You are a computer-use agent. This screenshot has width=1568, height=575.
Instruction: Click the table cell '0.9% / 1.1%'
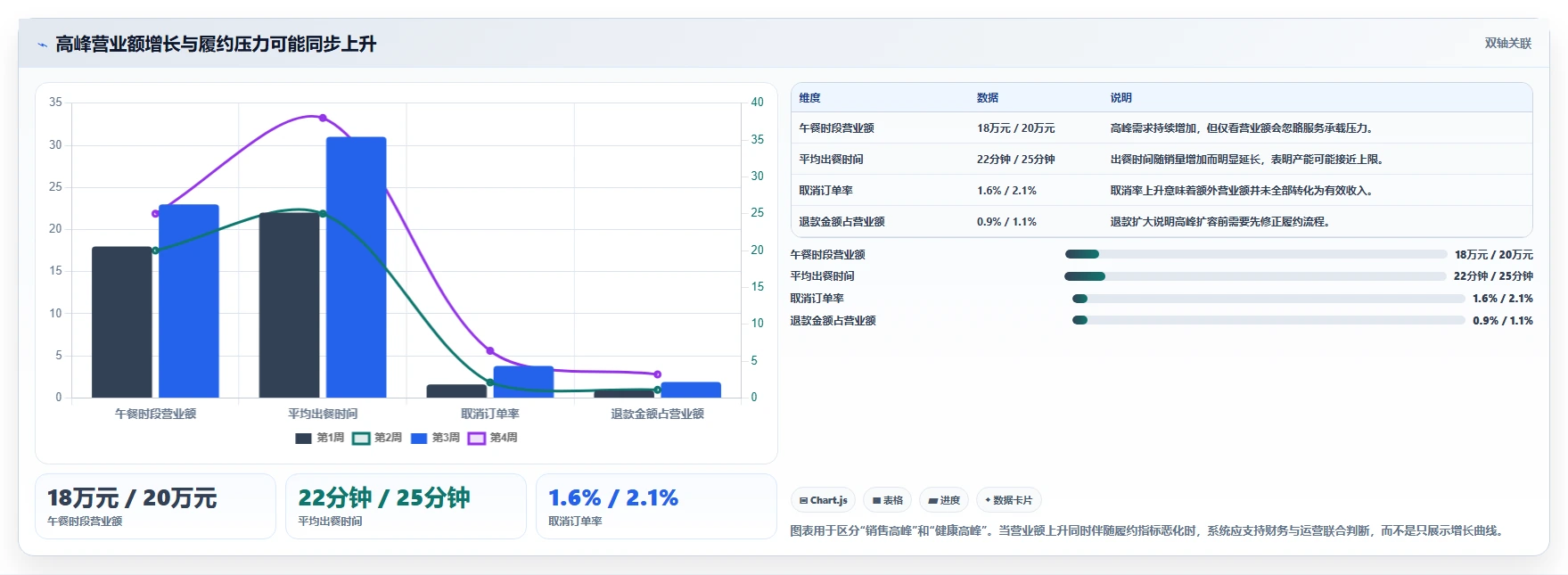click(1006, 222)
